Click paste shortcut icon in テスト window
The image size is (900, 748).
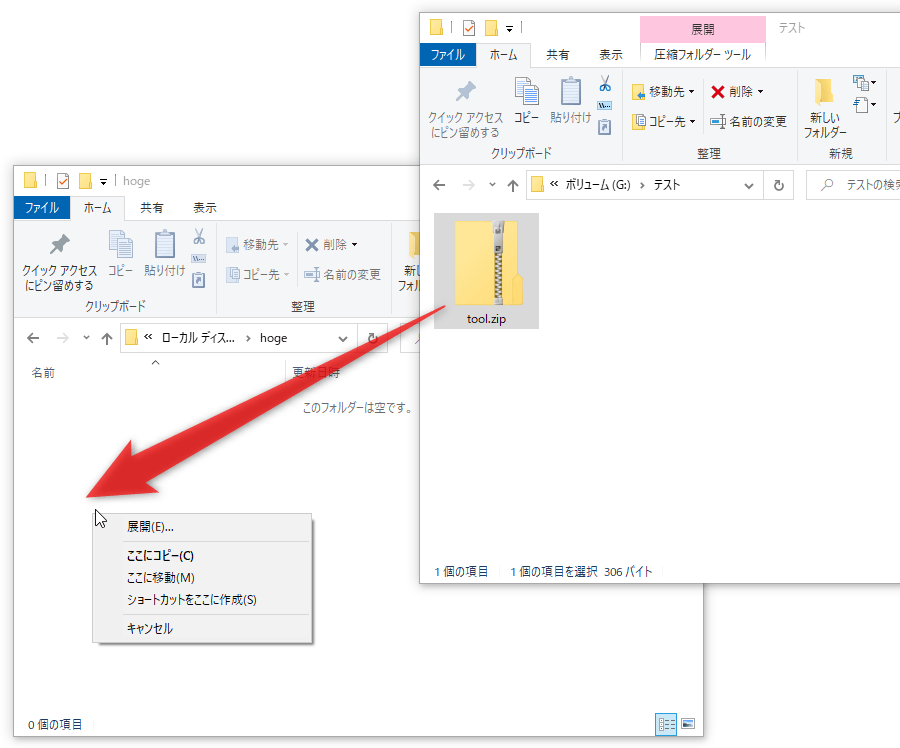coord(605,127)
